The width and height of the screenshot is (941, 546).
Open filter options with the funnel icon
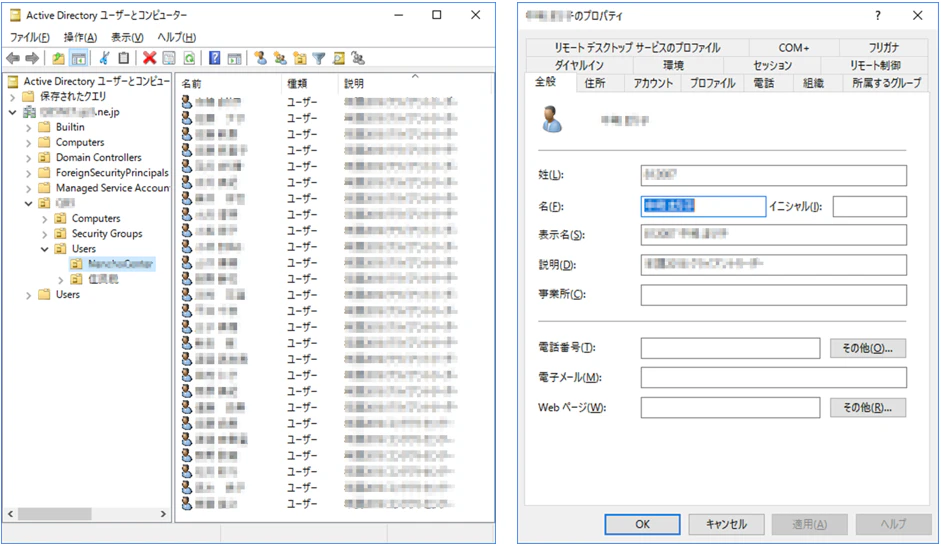click(x=319, y=58)
